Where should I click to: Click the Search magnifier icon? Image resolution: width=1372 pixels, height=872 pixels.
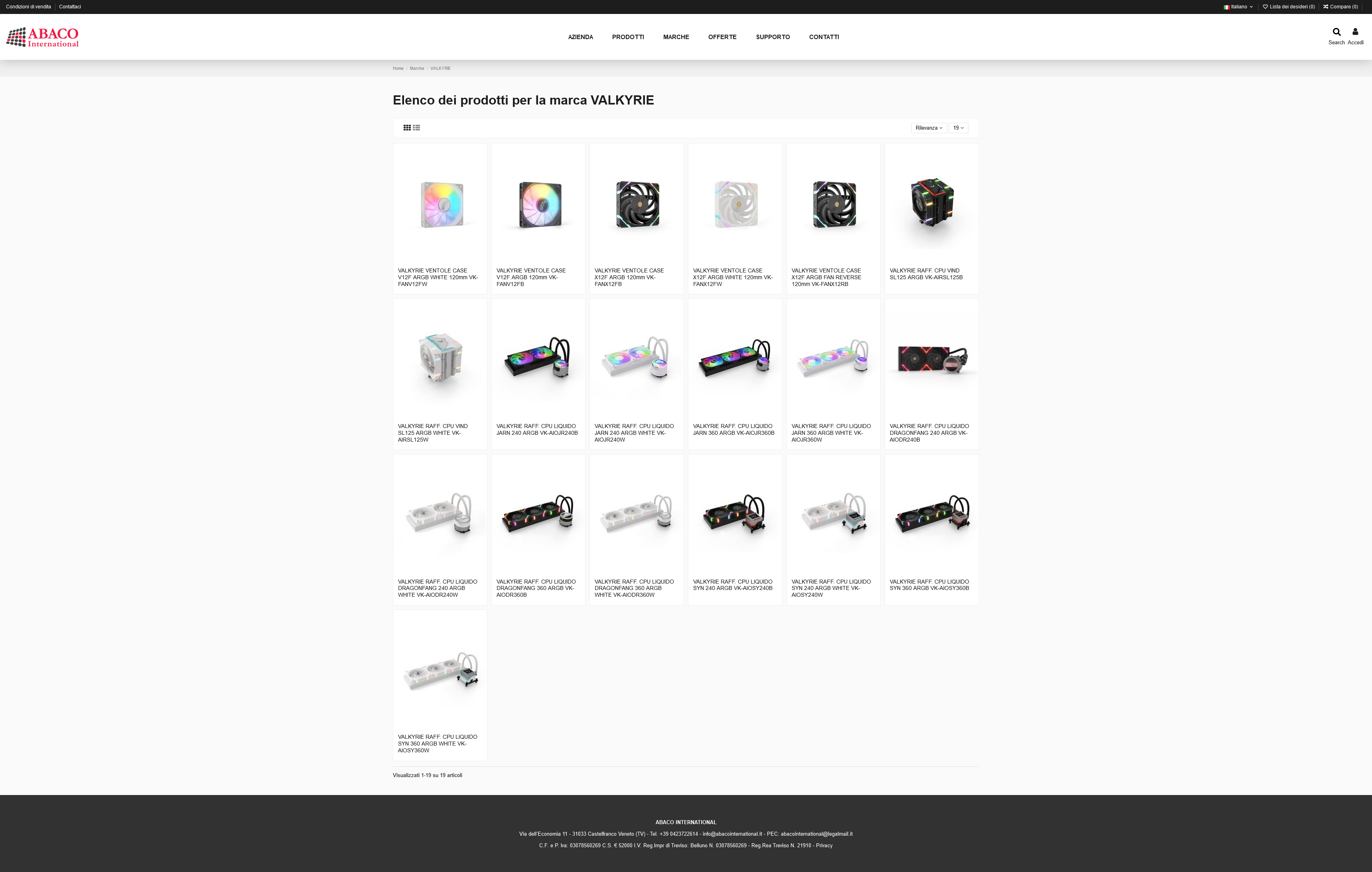(x=1336, y=32)
